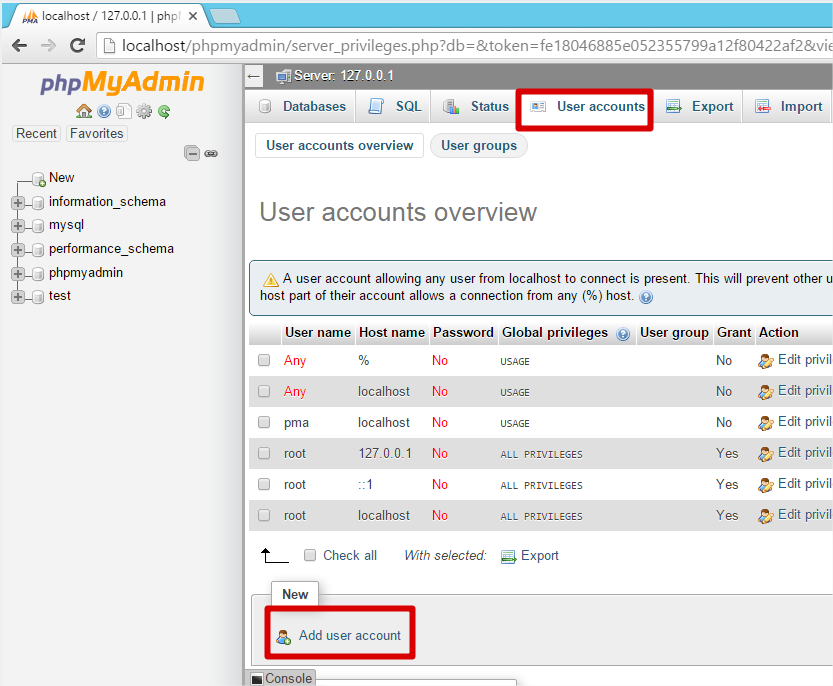The width and height of the screenshot is (833, 686).
Task: Reload the navigation panel with the green refresh icon
Action: 164,112
